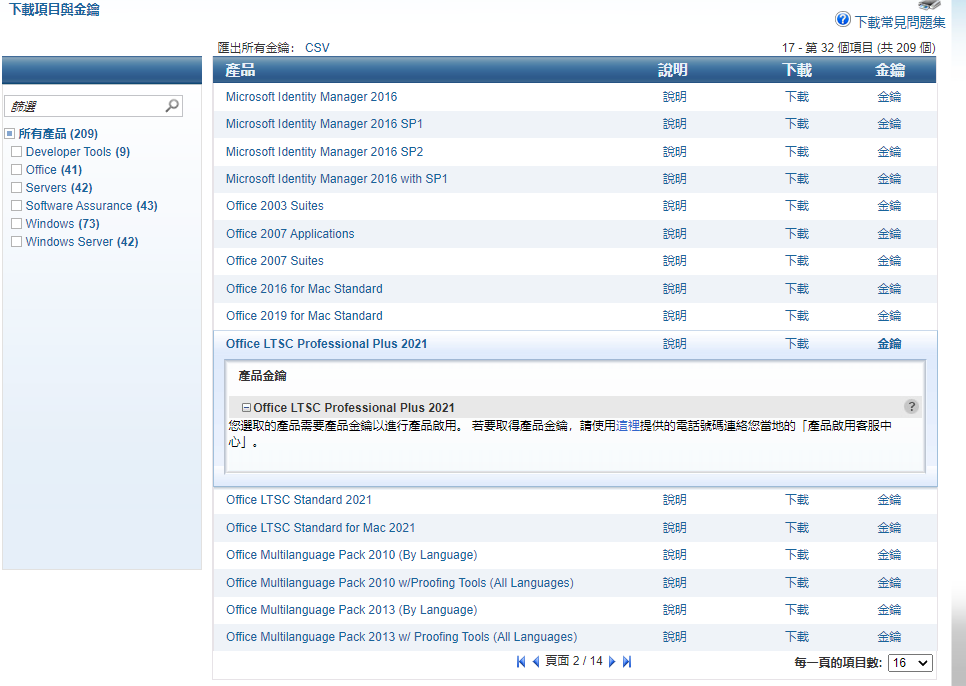966x686 pixels.
Task: Open 說明 for Office 2003 Suites
Action: point(675,206)
